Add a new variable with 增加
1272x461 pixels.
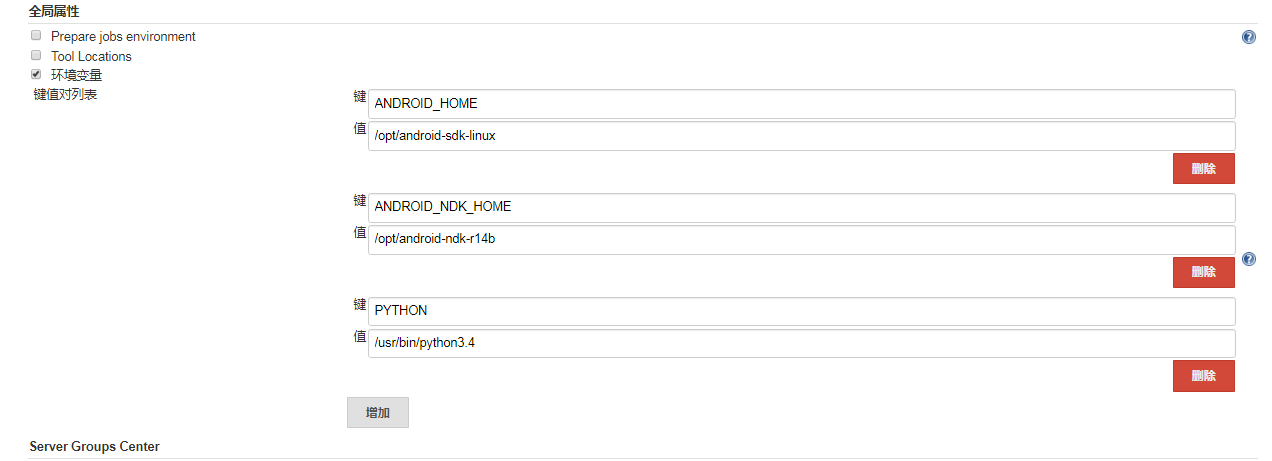(377, 412)
